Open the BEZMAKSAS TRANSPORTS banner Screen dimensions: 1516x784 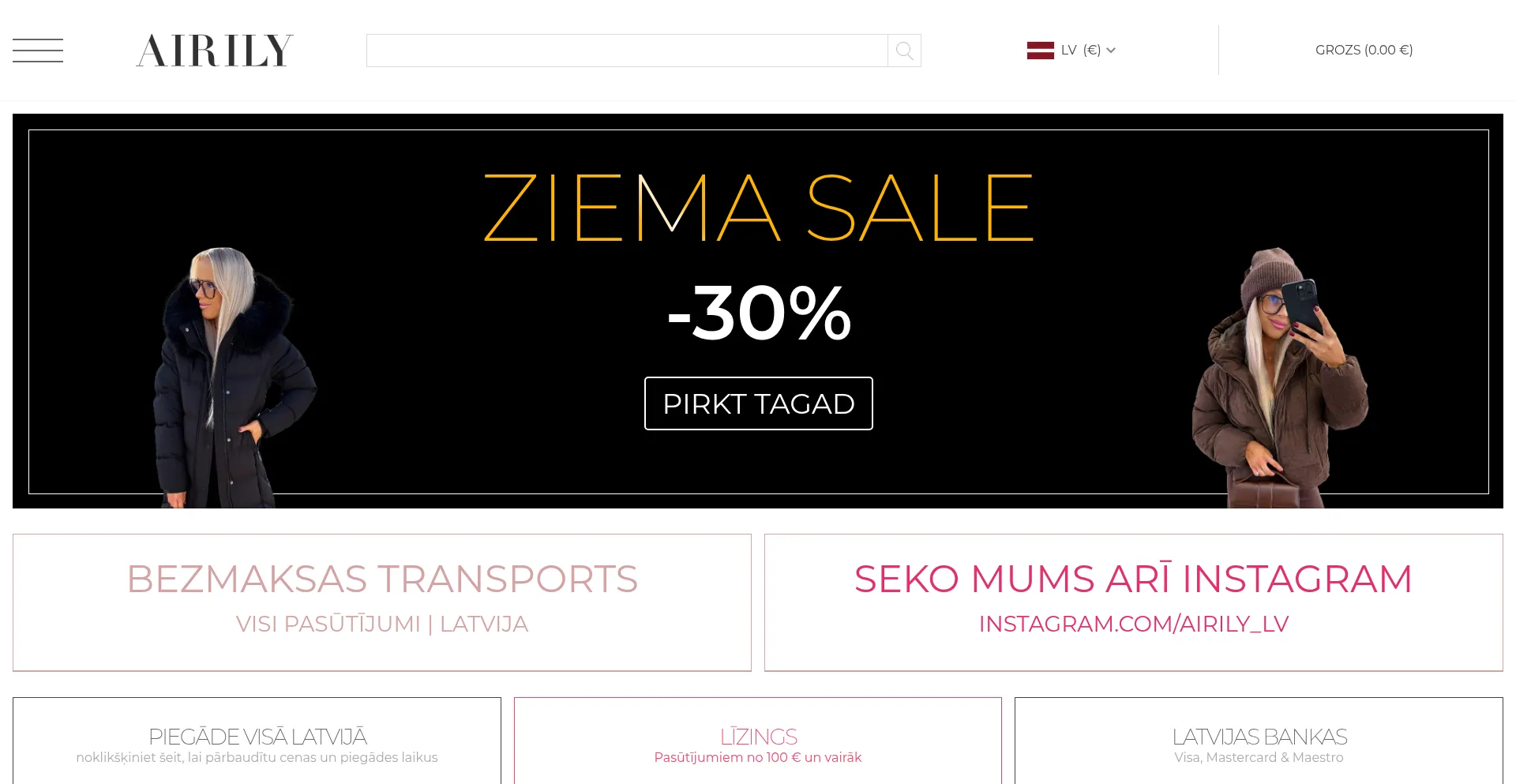coord(382,579)
